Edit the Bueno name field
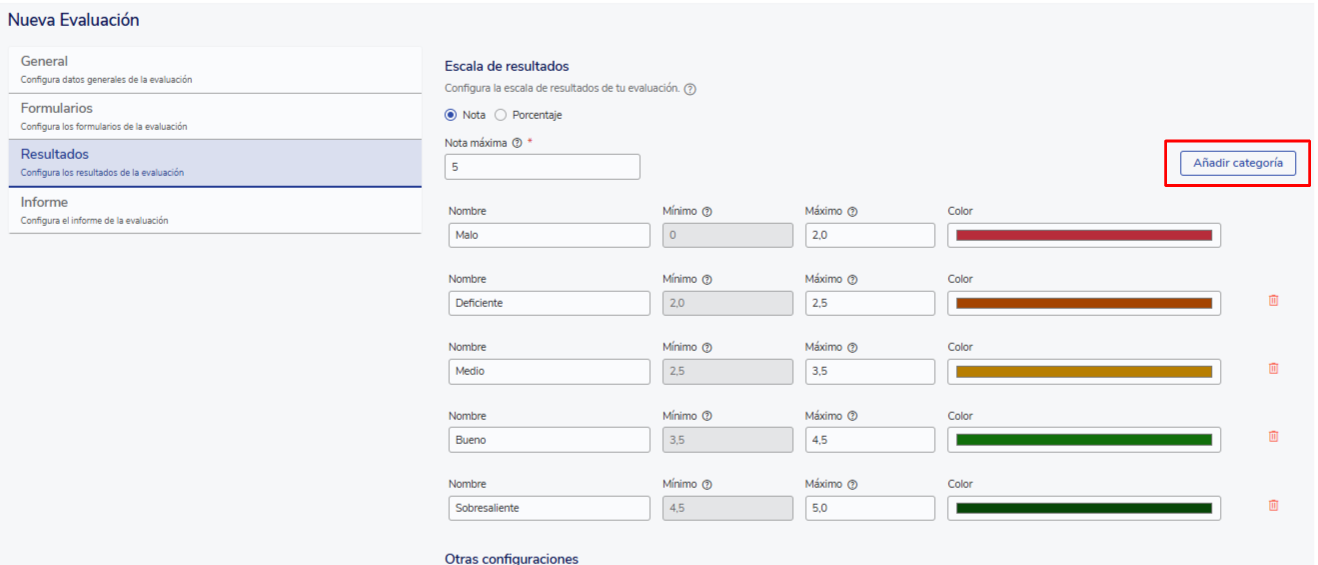 point(549,440)
